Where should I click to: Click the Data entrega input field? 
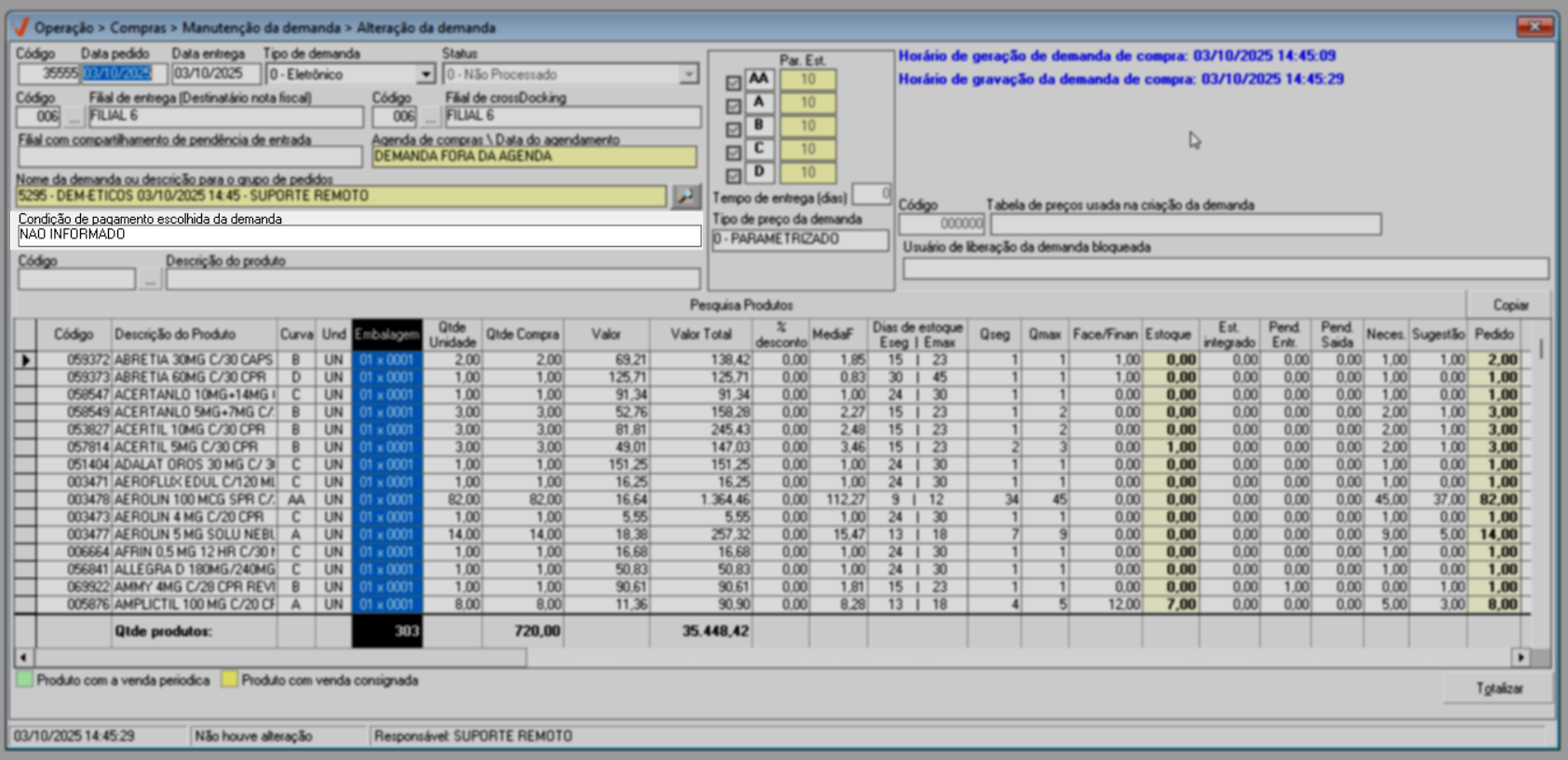[216, 74]
